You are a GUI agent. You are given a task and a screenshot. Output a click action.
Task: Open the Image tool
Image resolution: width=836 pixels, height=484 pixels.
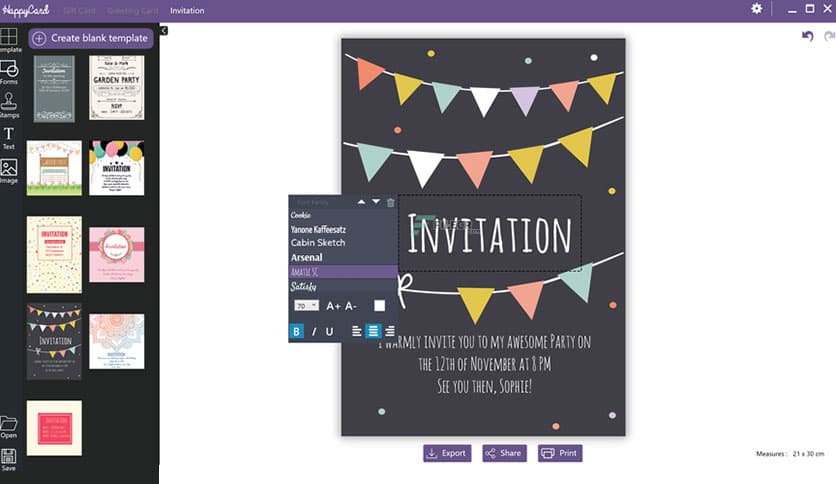[9, 171]
